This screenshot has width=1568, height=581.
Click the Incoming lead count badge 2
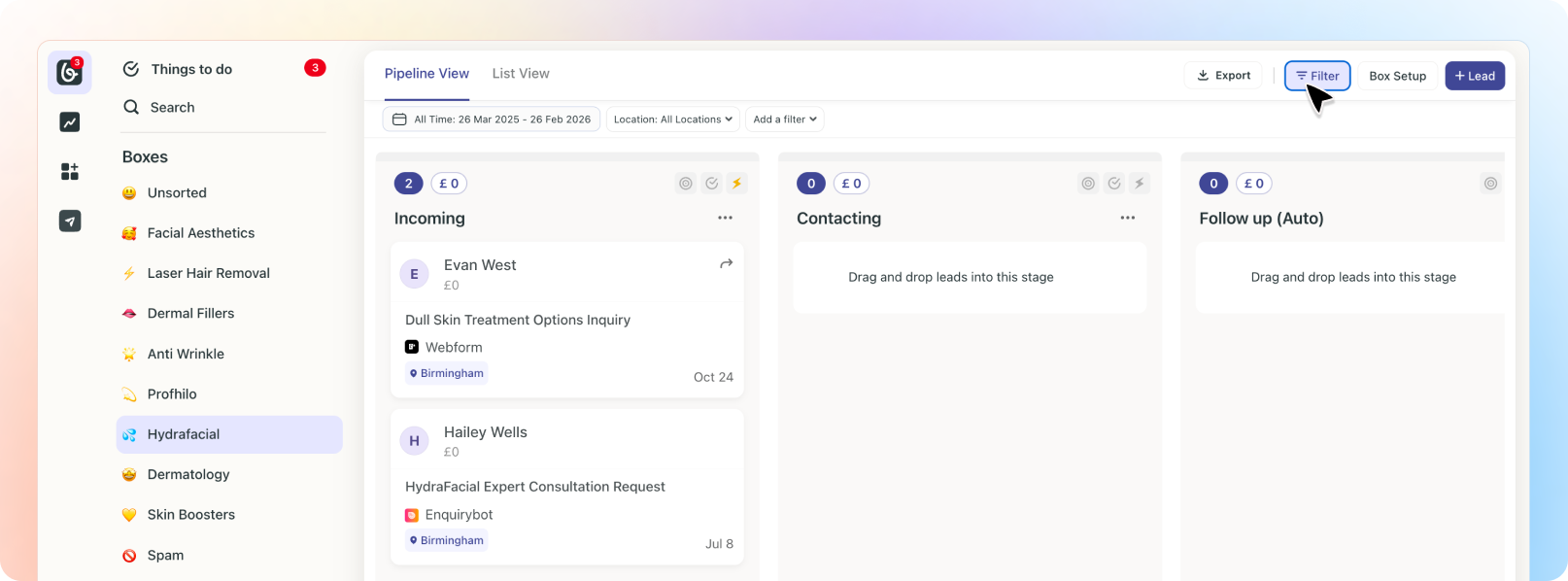pyautogui.click(x=409, y=184)
